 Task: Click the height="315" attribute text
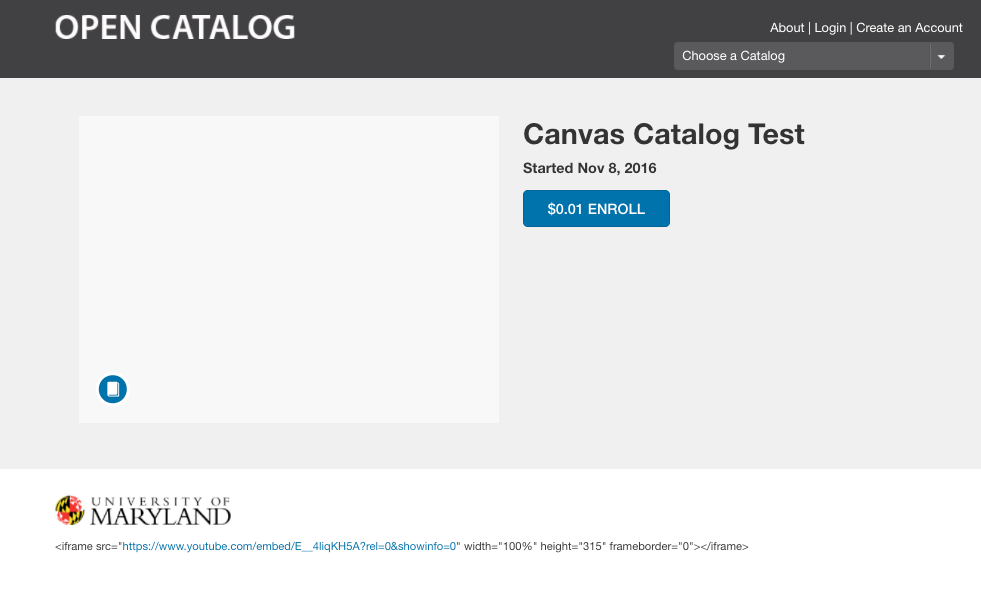pyautogui.click(x=573, y=547)
